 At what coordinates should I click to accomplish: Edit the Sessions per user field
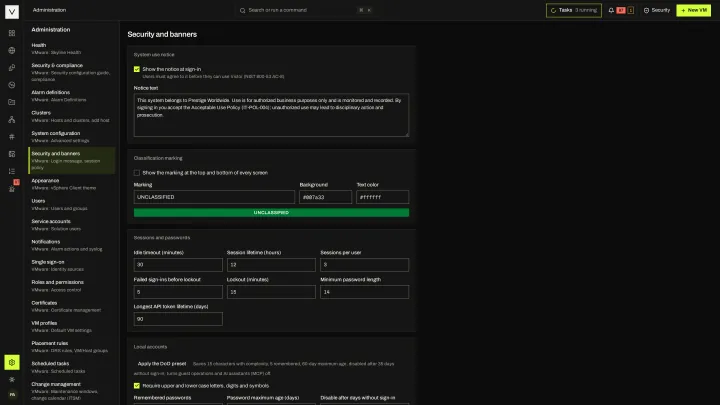click(365, 264)
